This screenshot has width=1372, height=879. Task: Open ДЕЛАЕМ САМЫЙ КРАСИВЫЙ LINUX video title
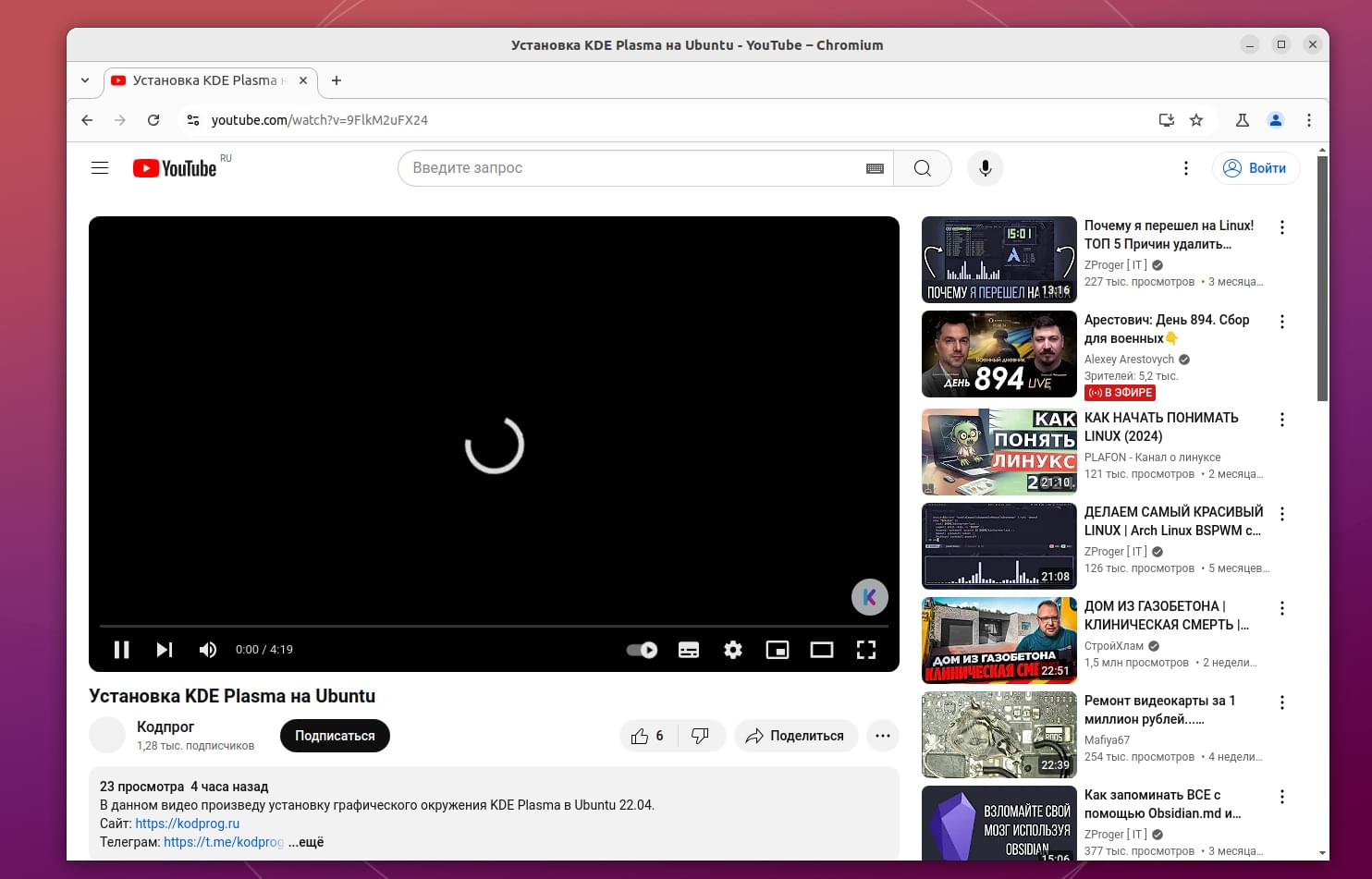click(x=1174, y=521)
